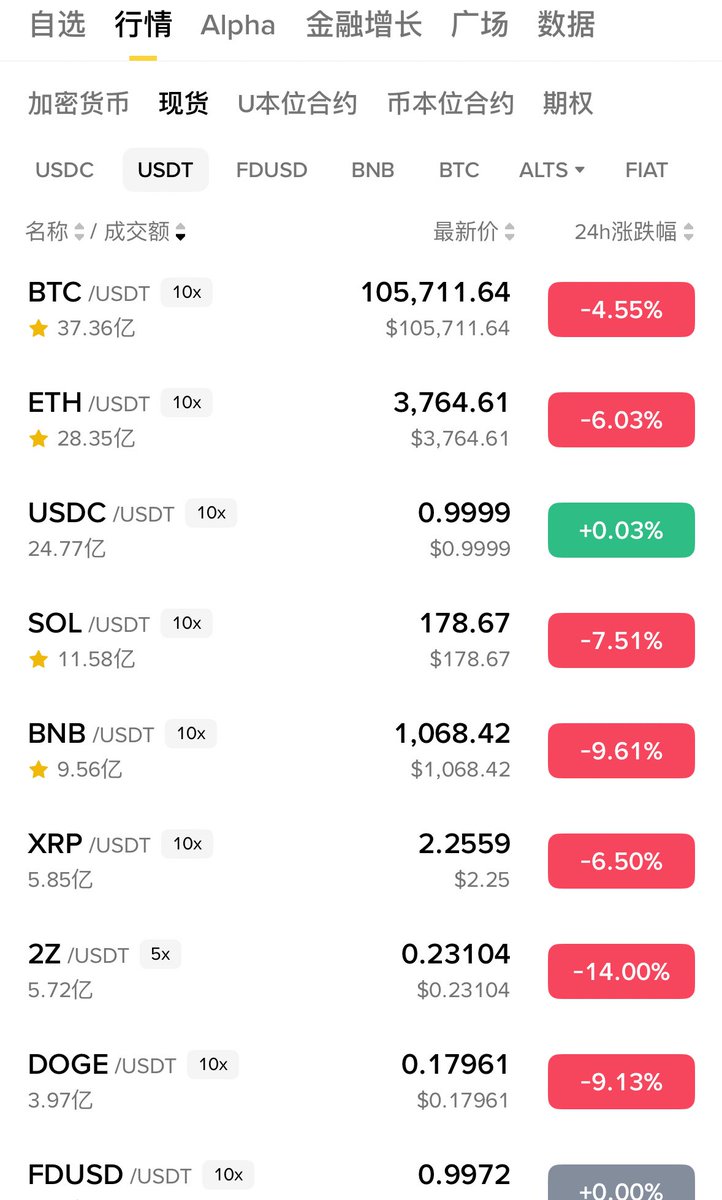Click BTC -4.55% change badge
This screenshot has width=722, height=1200.
tap(621, 310)
